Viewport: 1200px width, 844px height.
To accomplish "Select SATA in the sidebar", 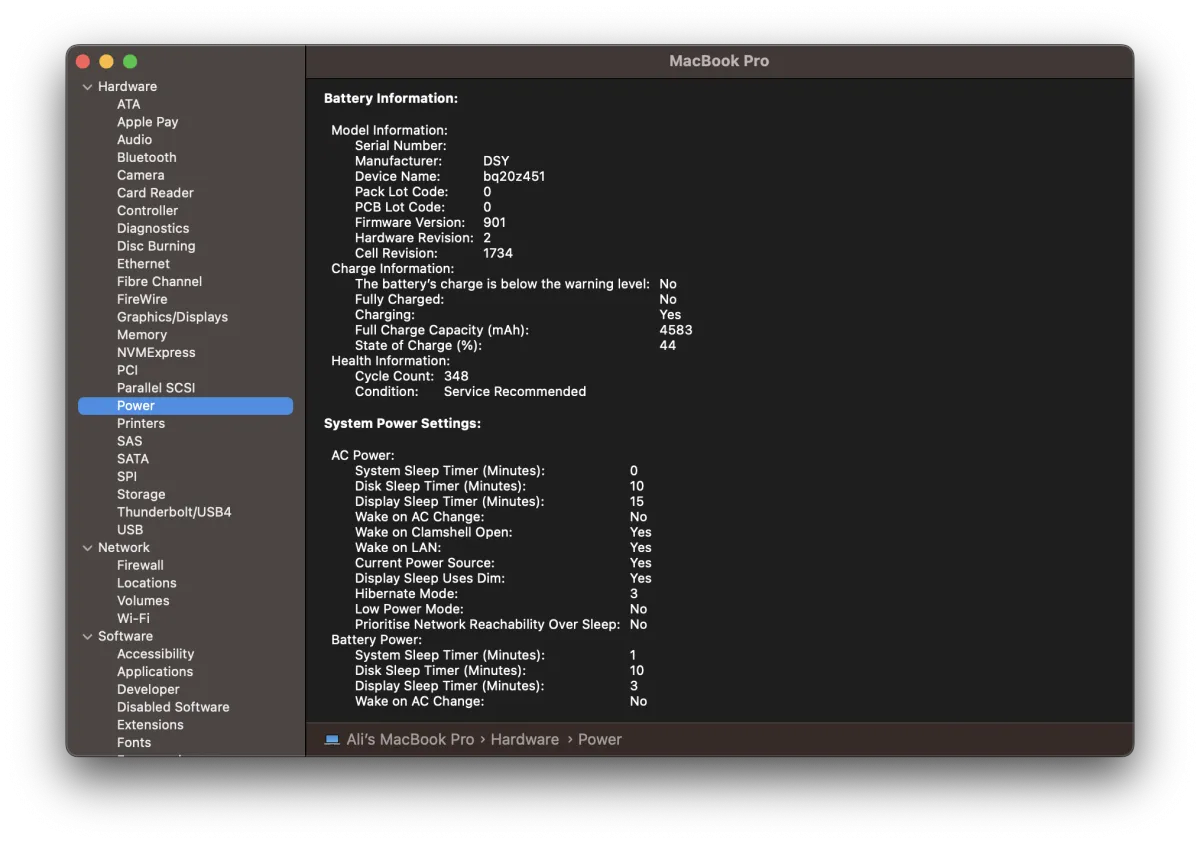I will (133, 459).
